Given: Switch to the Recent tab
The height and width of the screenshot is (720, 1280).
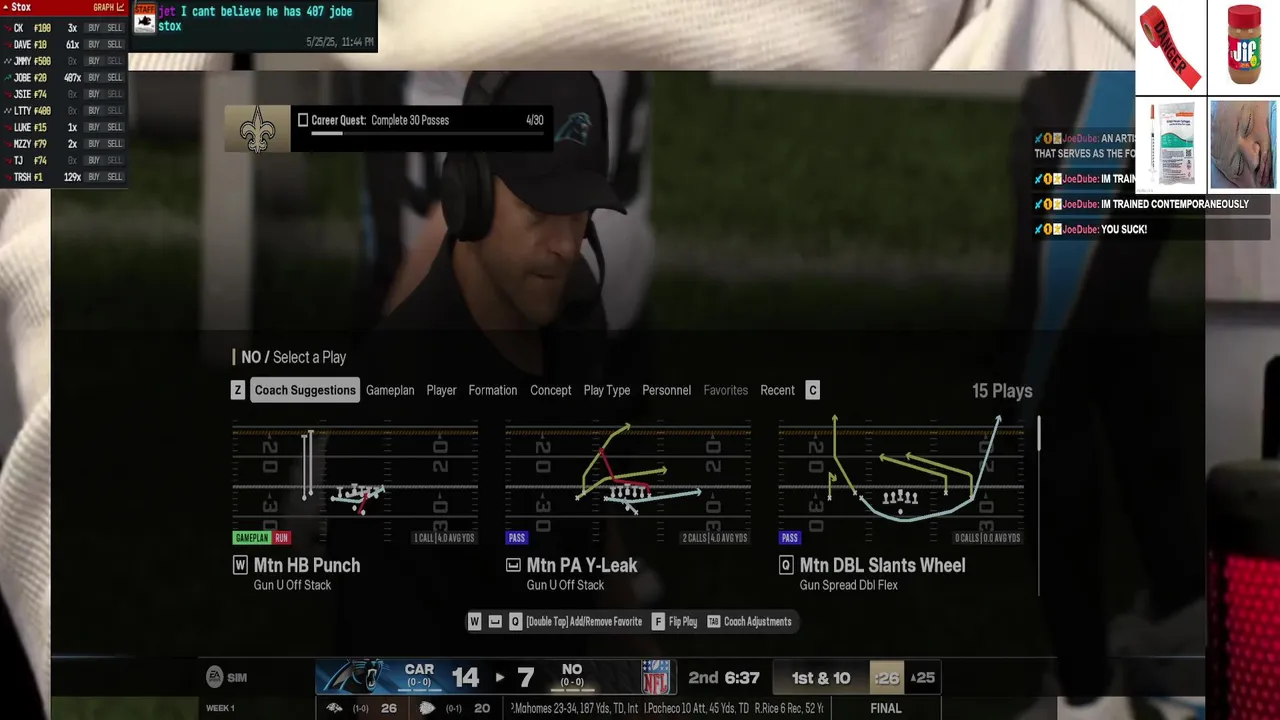Looking at the screenshot, I should click(x=777, y=390).
